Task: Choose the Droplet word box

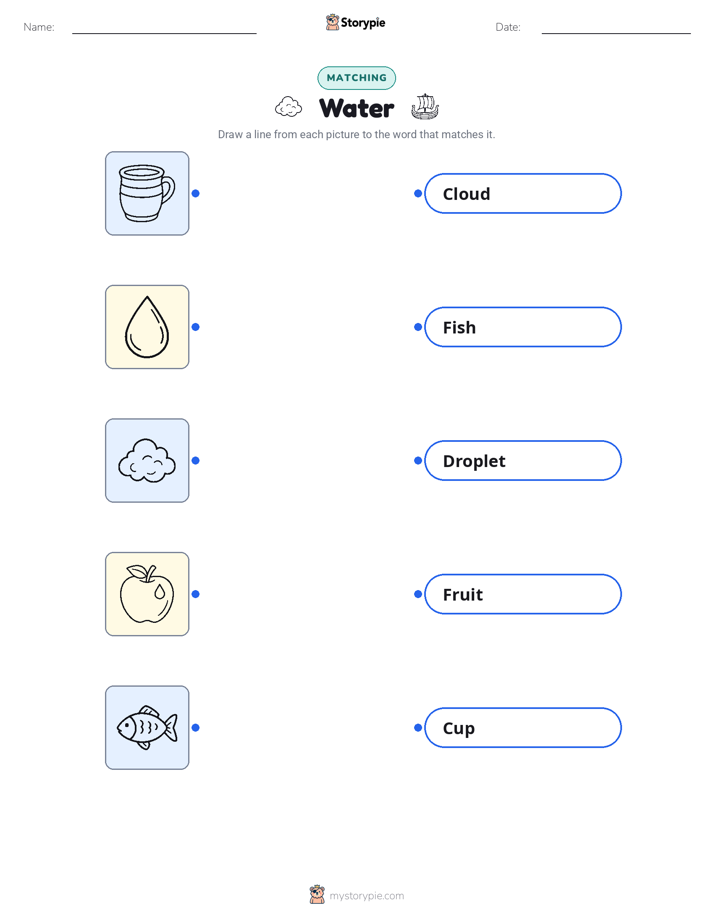Action: pyautogui.click(x=523, y=460)
